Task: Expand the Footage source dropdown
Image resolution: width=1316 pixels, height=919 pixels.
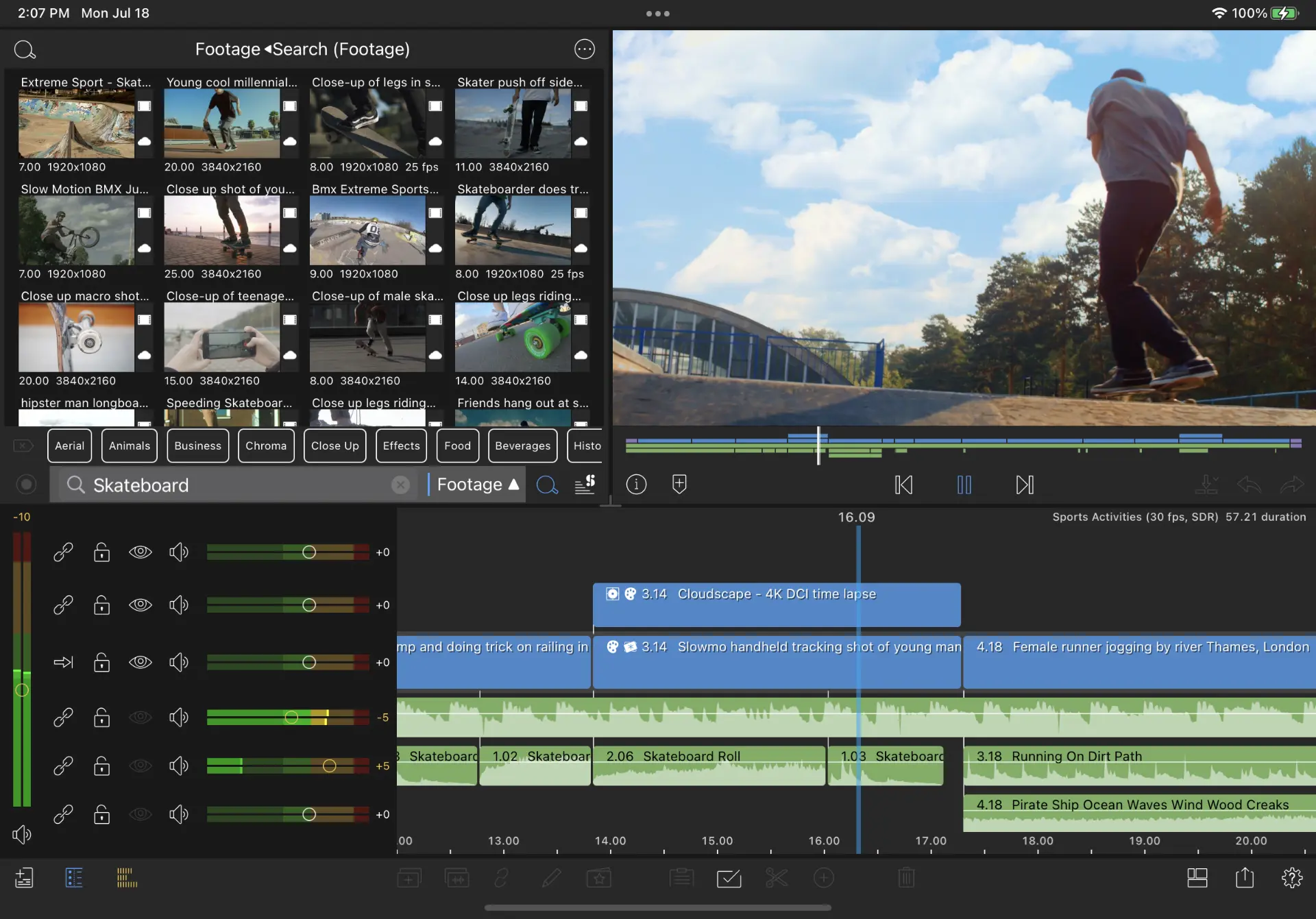Action: coord(478,485)
